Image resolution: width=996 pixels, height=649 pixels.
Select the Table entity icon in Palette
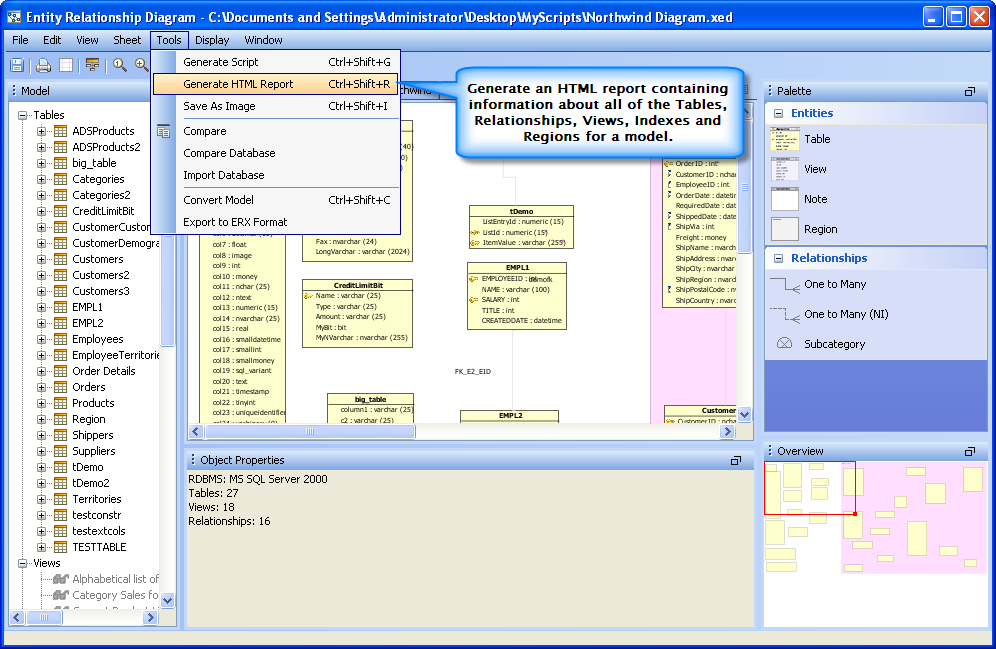click(x=784, y=139)
